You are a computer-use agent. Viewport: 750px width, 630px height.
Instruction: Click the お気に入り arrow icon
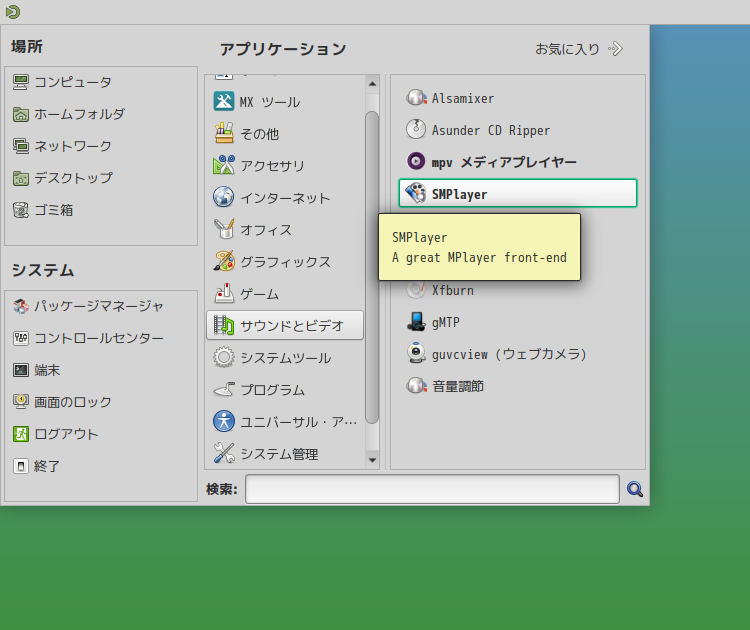615,49
